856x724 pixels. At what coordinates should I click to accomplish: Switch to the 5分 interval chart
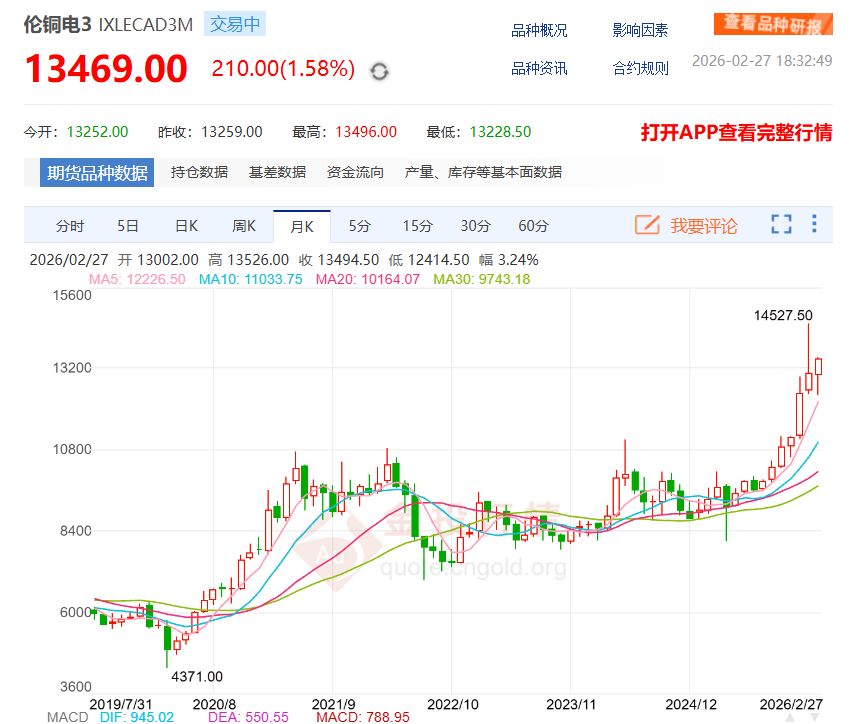coord(359,226)
